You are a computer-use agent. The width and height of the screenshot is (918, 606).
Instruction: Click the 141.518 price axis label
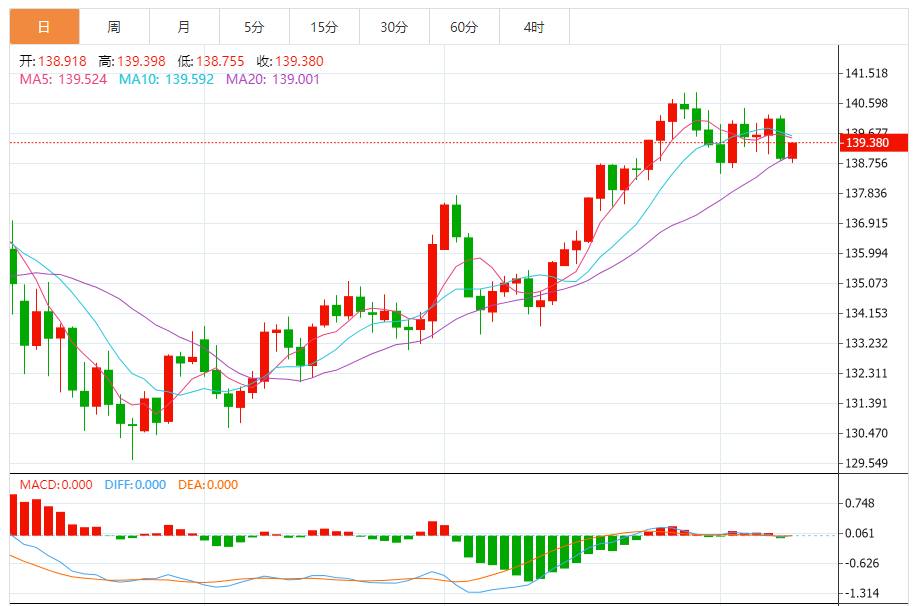(866, 73)
